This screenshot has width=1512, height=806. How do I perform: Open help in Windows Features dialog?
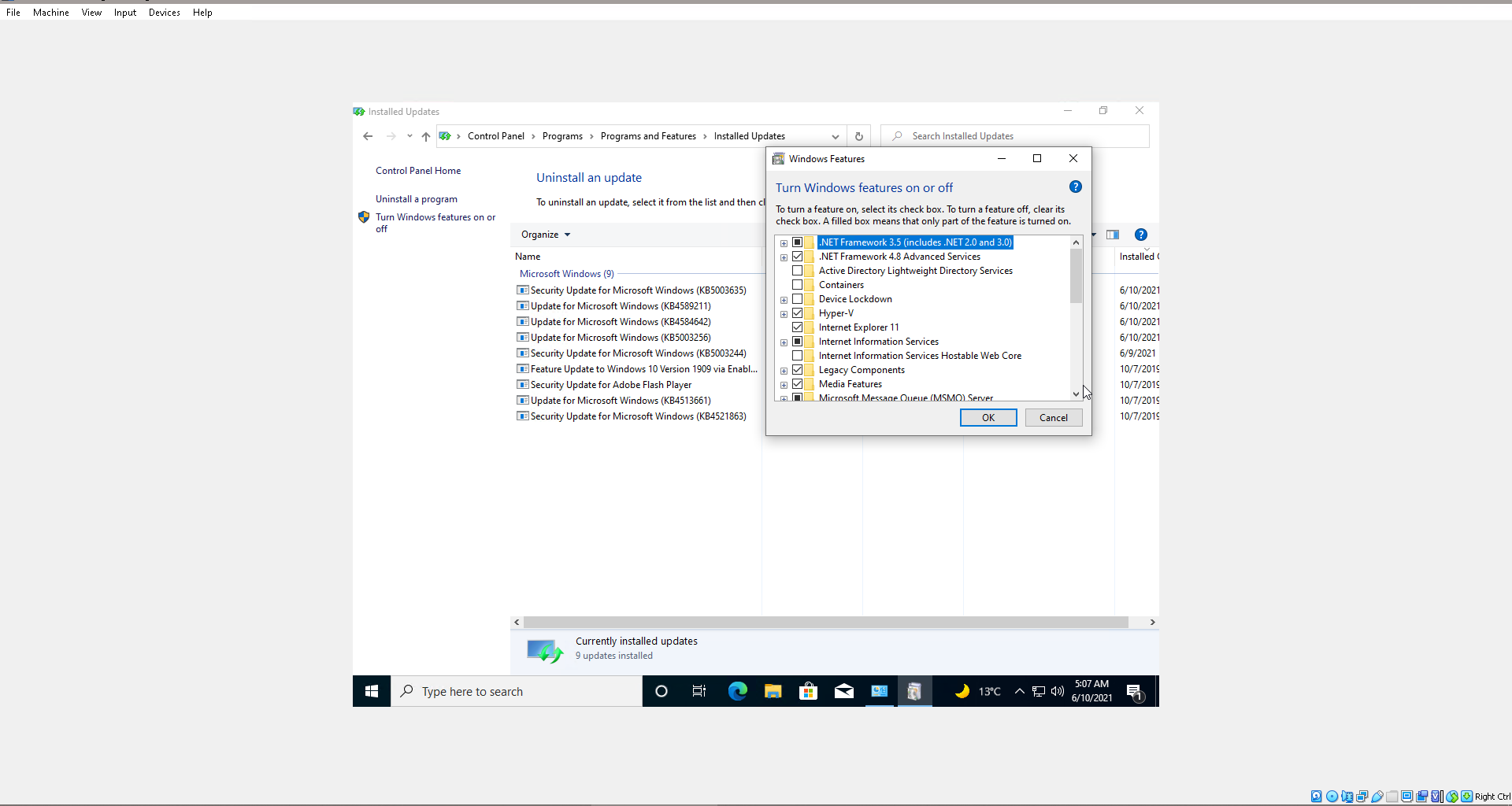tap(1076, 187)
